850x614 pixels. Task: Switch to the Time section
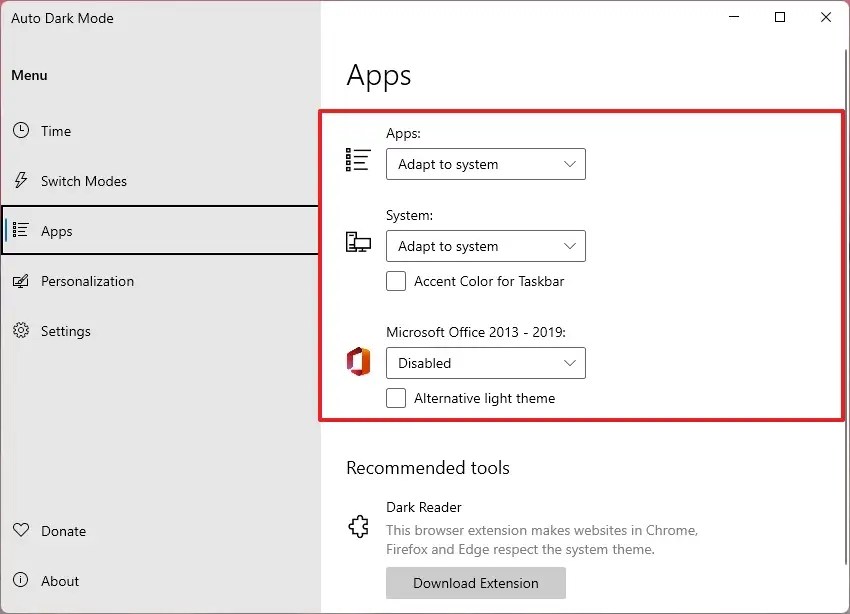click(56, 131)
